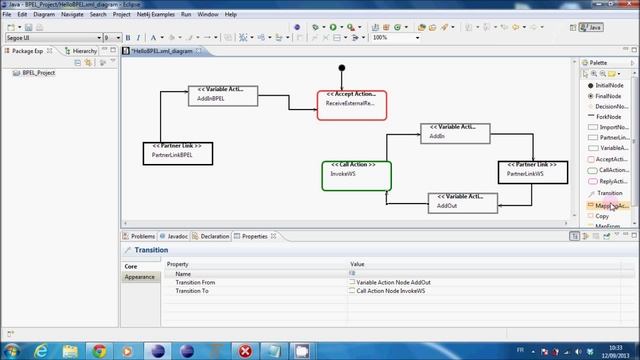This screenshot has height=360, width=640.
Task: Open the Segoe UI font name dropdown
Action: coord(99,38)
